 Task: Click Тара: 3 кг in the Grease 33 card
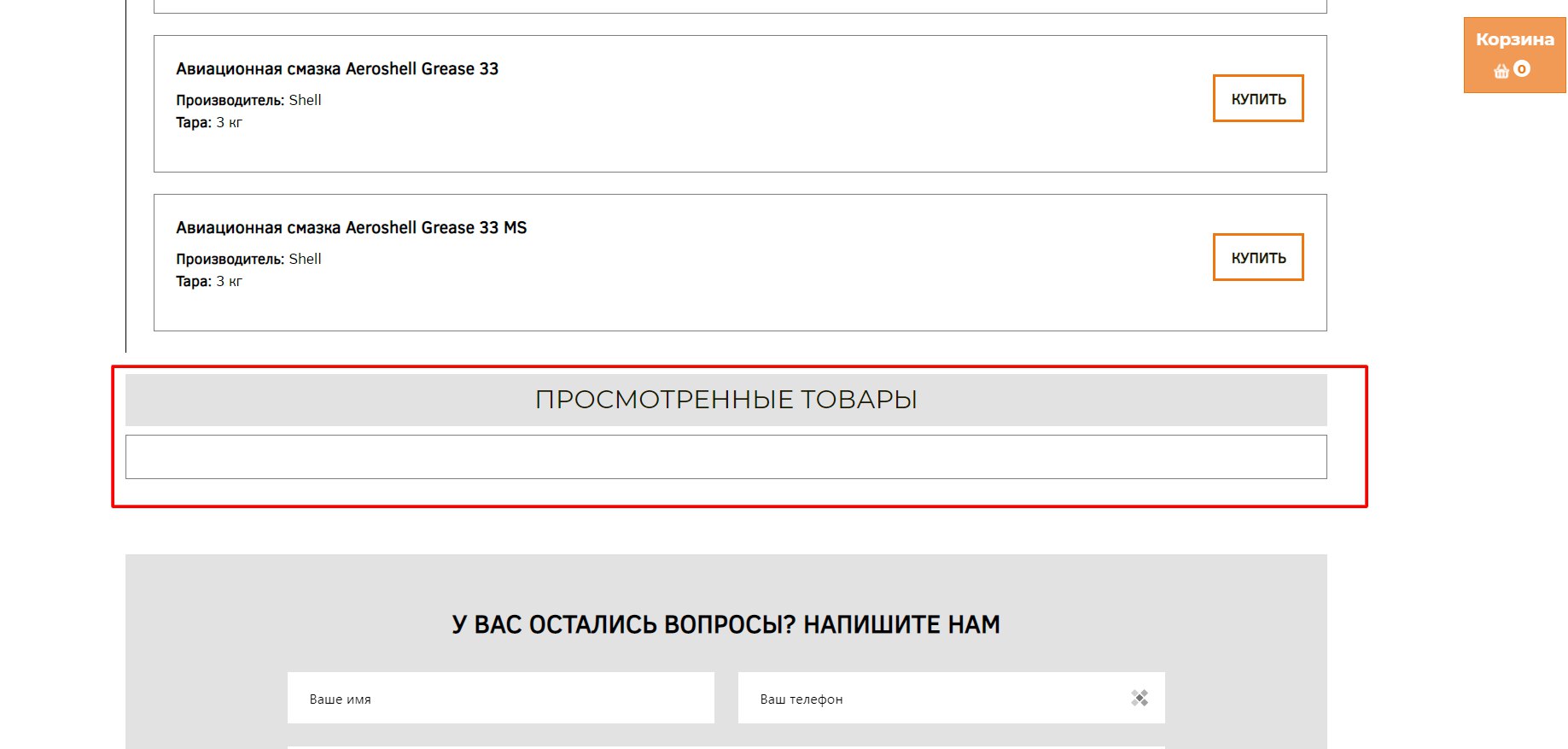(209, 122)
